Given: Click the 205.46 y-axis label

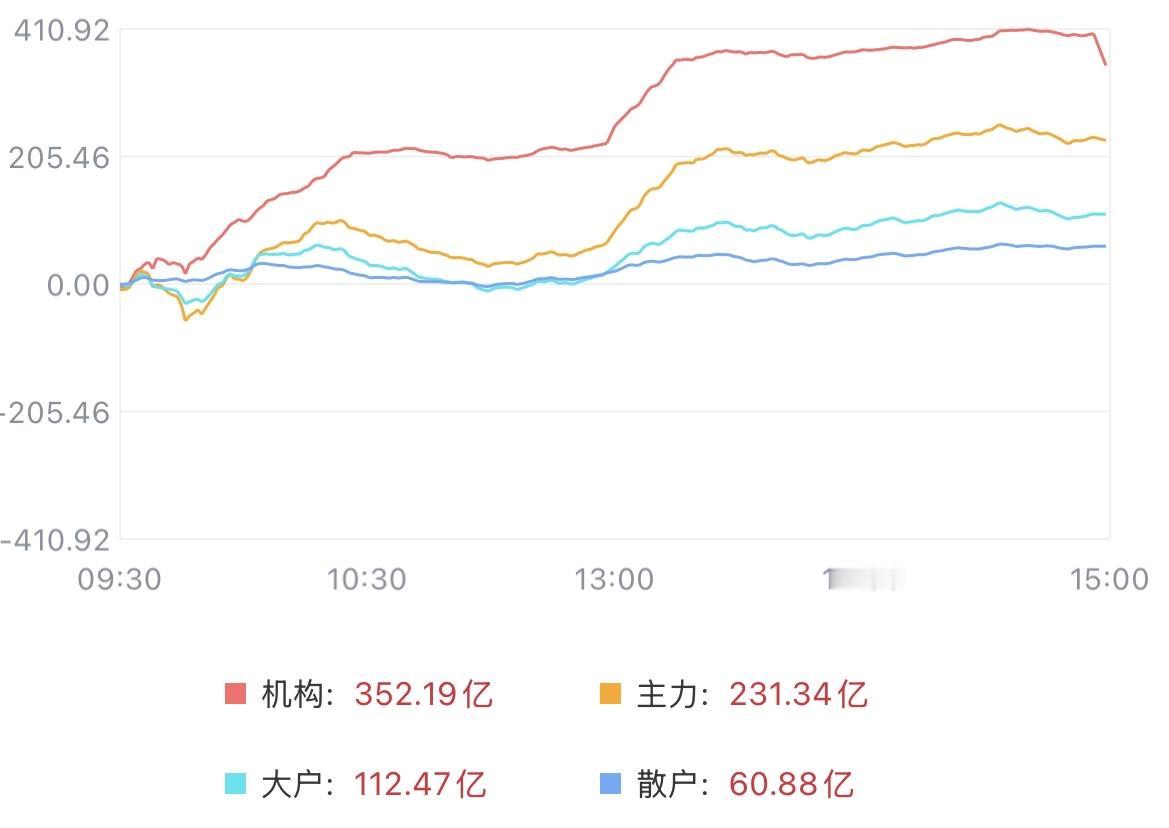Looking at the screenshot, I should click(x=59, y=158).
